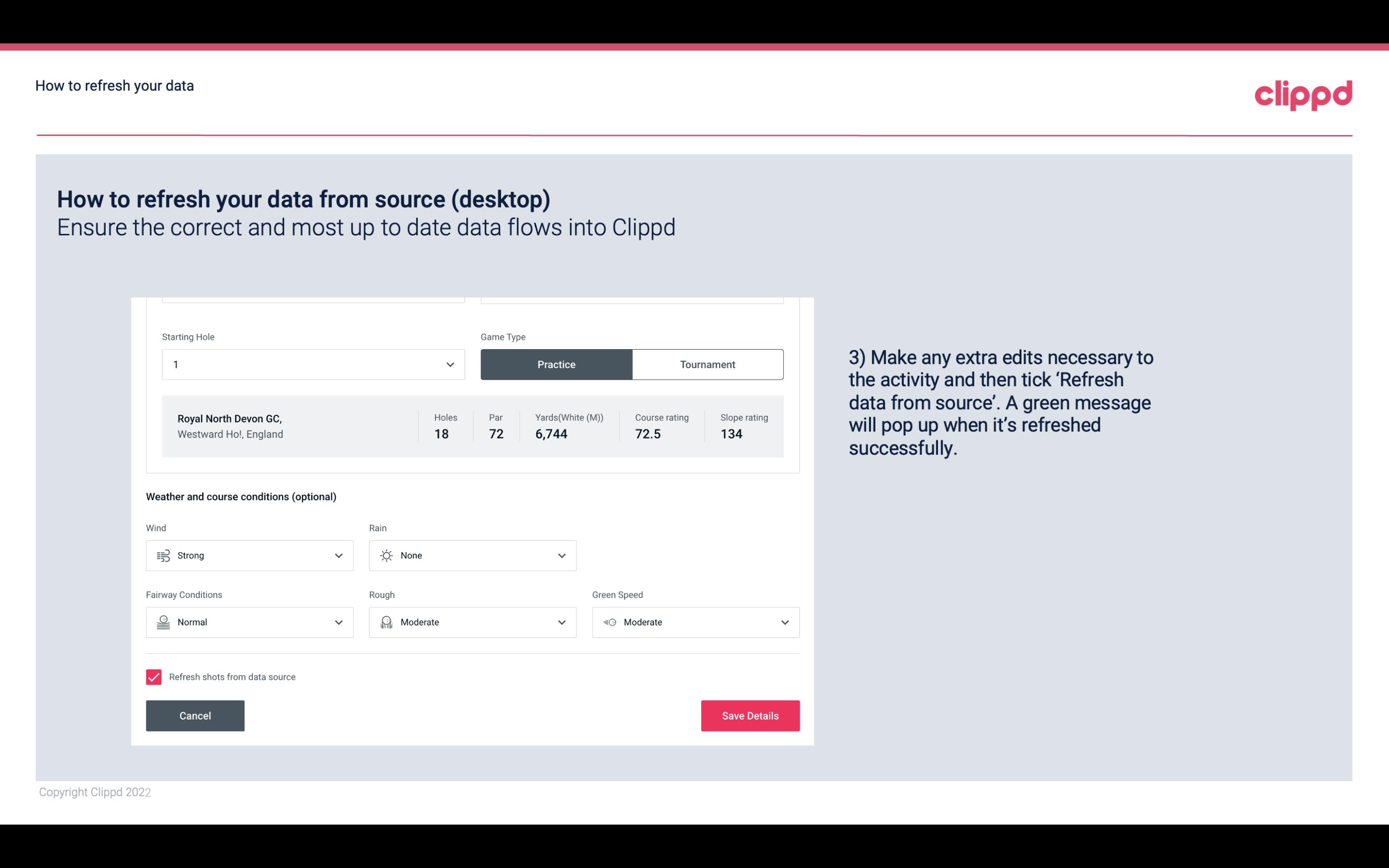This screenshot has width=1389, height=868.
Task: Click the Cancel button
Action: click(x=195, y=715)
